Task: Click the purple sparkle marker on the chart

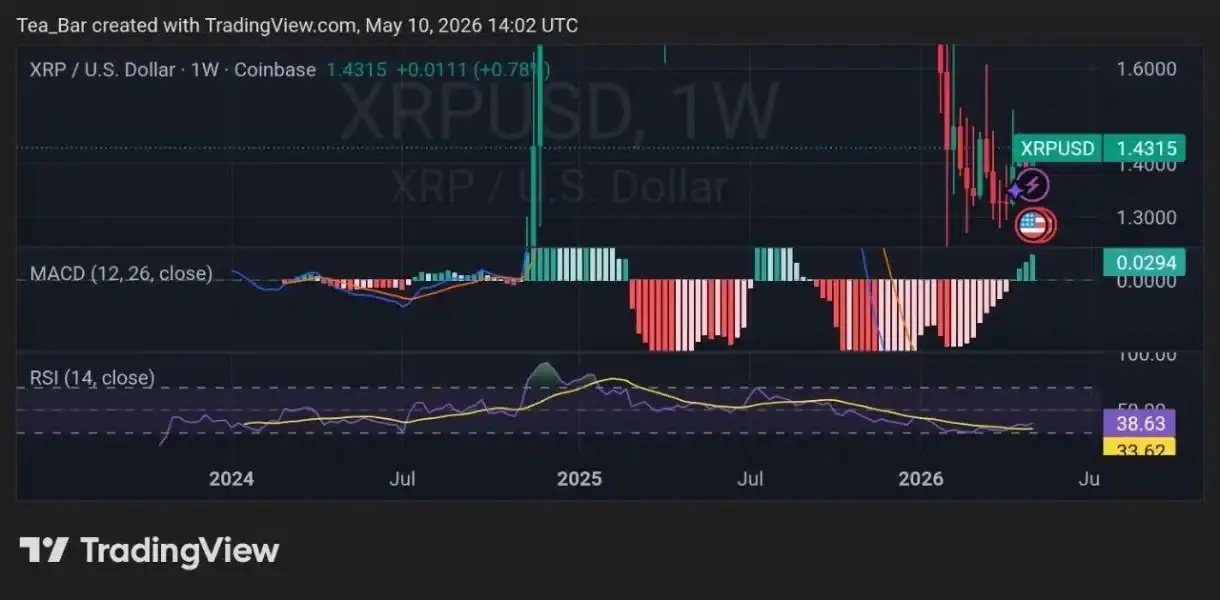Action: click(1016, 190)
